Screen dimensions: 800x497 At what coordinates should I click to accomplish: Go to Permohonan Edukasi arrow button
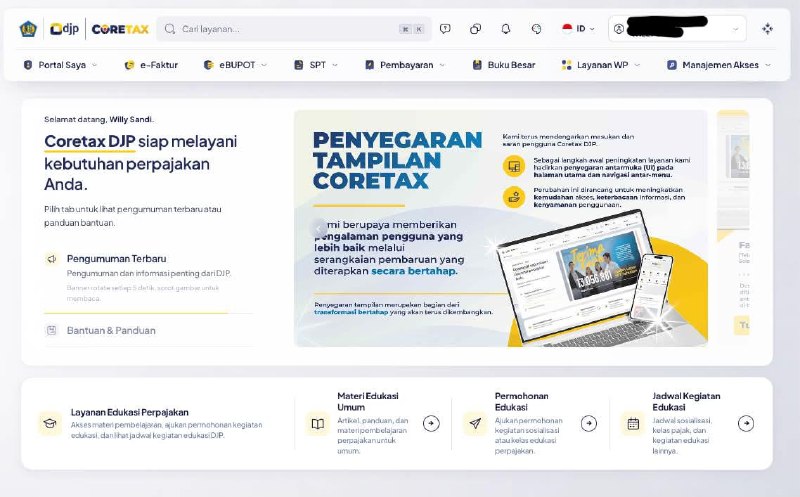[589, 424]
